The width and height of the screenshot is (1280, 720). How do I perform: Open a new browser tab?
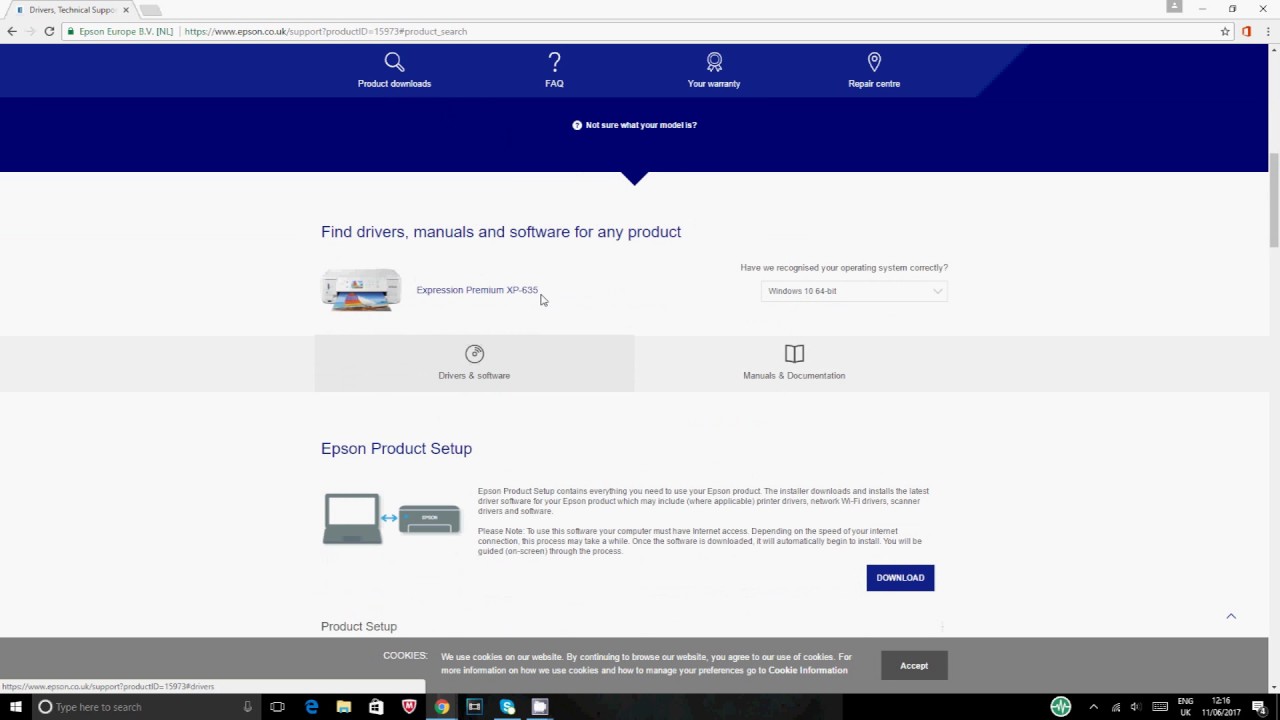[150, 10]
